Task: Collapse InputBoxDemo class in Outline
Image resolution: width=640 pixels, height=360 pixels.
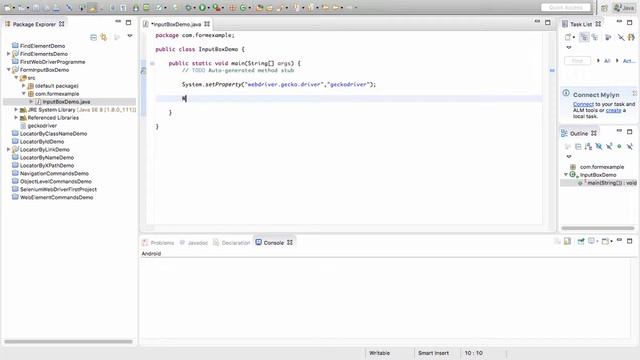Action: 566,175
